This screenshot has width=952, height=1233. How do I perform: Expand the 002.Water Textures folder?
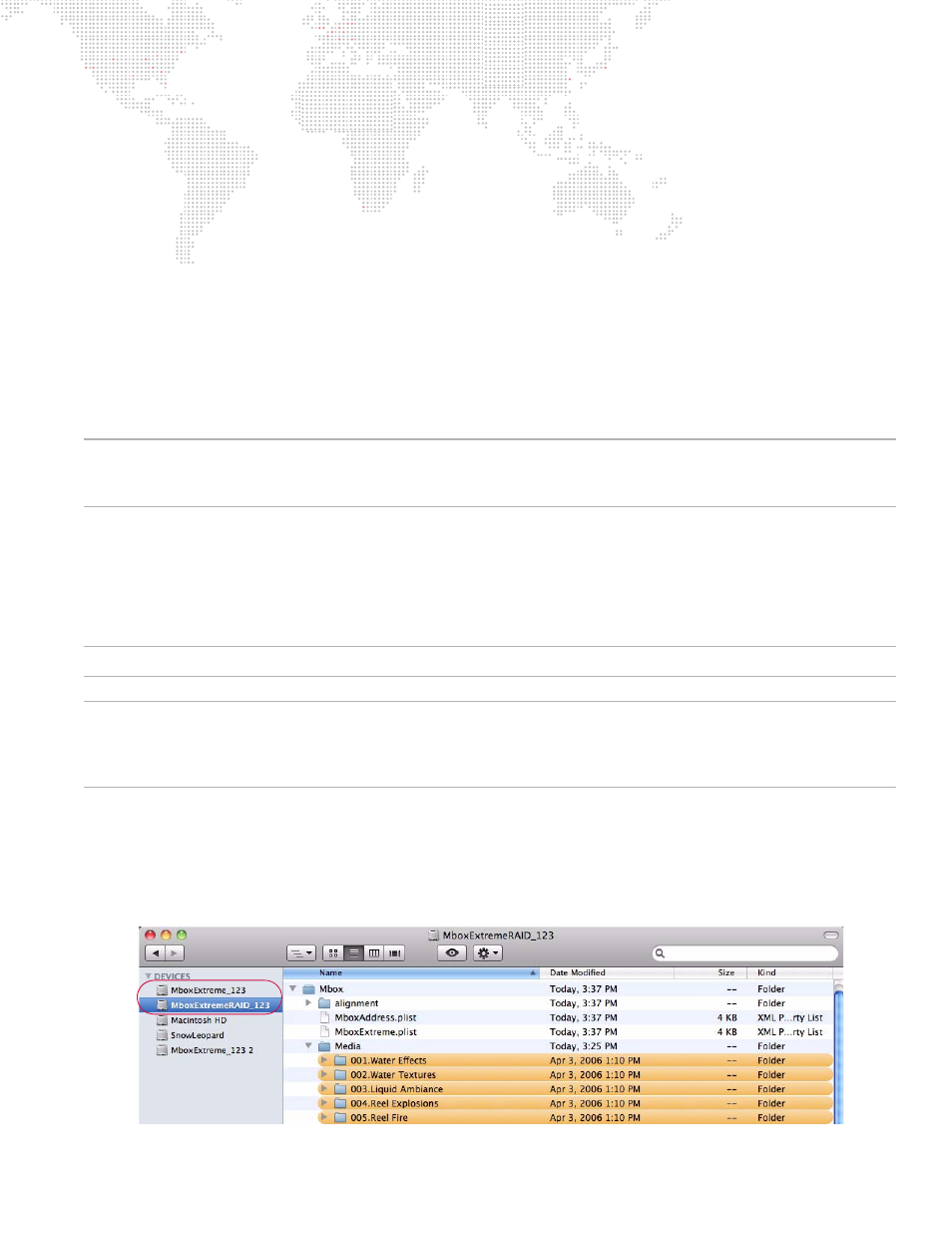323,1075
